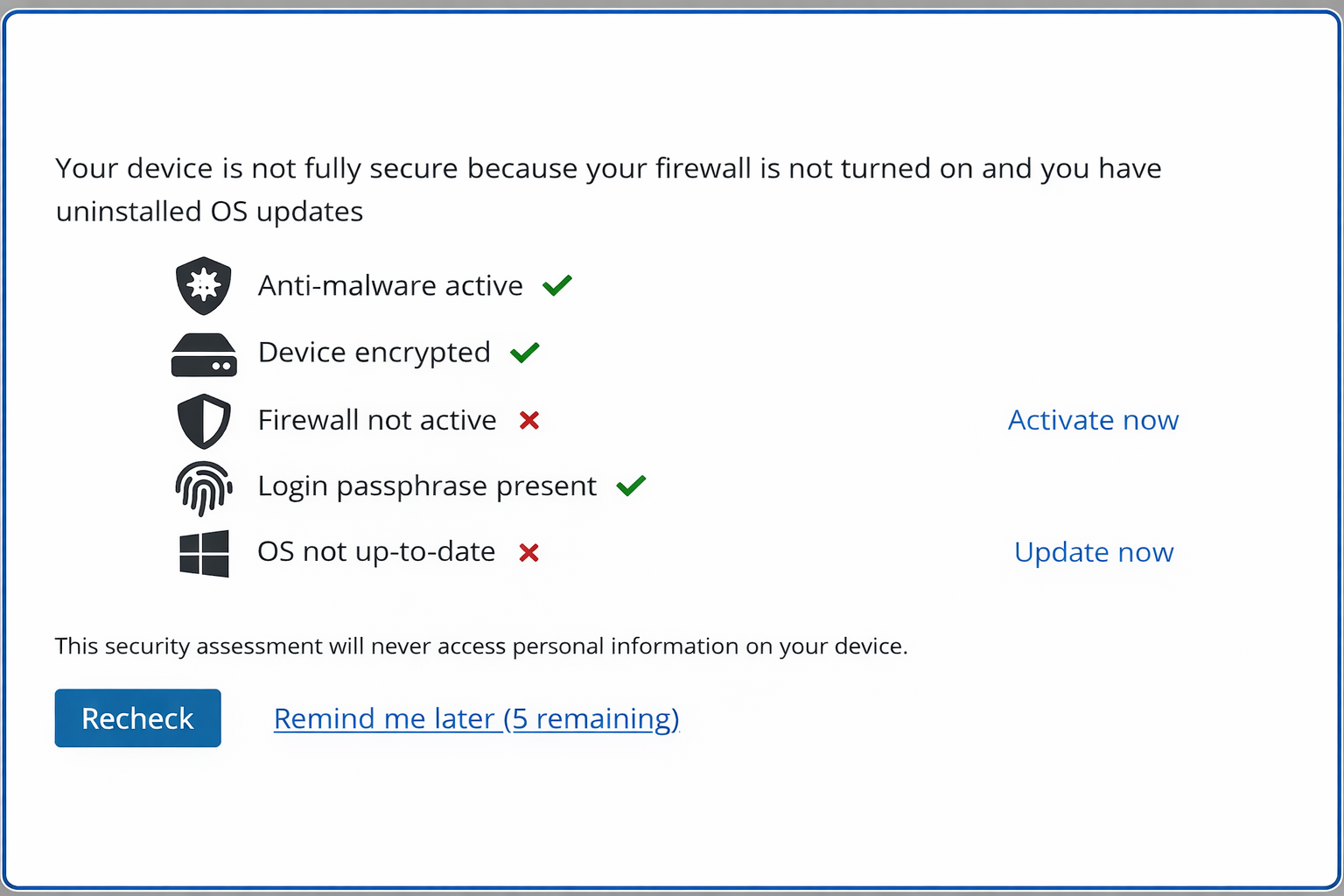Select the Firewall not active status label
This screenshot has height=896, width=1344.
[x=376, y=420]
